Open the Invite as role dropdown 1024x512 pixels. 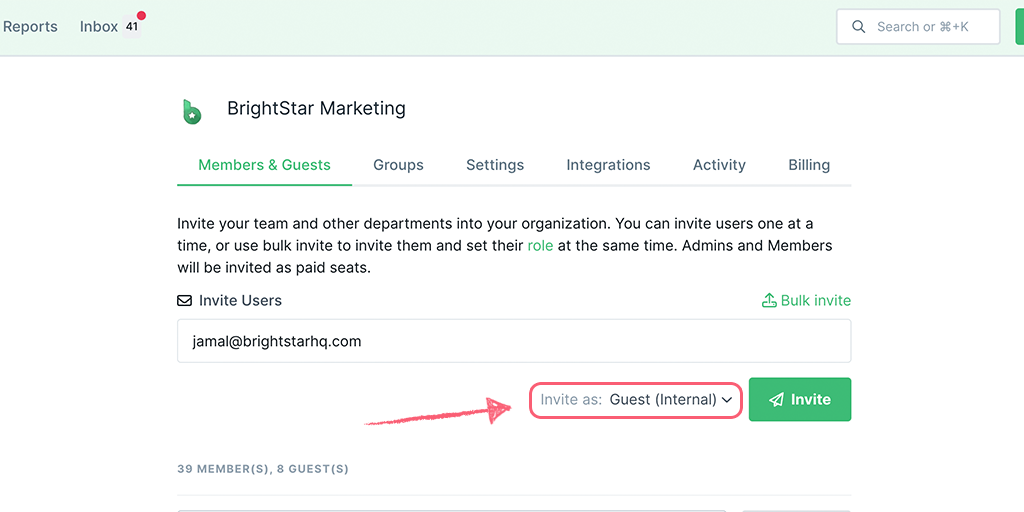(635, 400)
